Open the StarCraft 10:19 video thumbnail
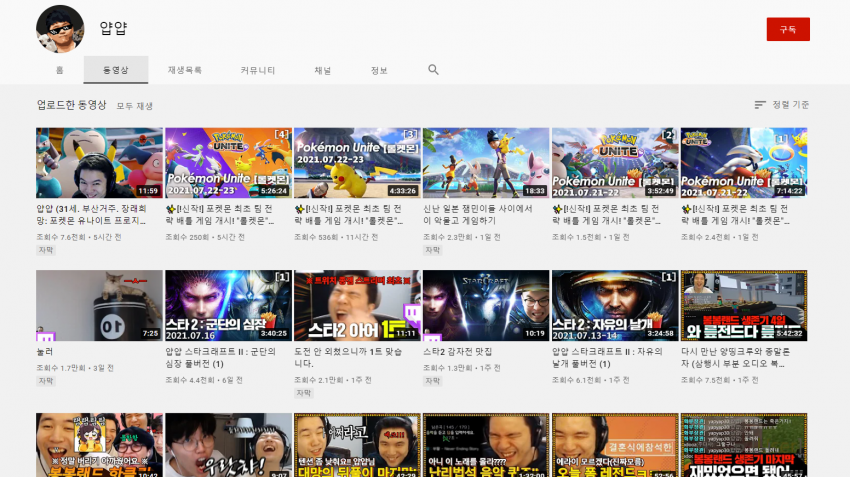Screen dimensions: 850x477 pos(486,306)
